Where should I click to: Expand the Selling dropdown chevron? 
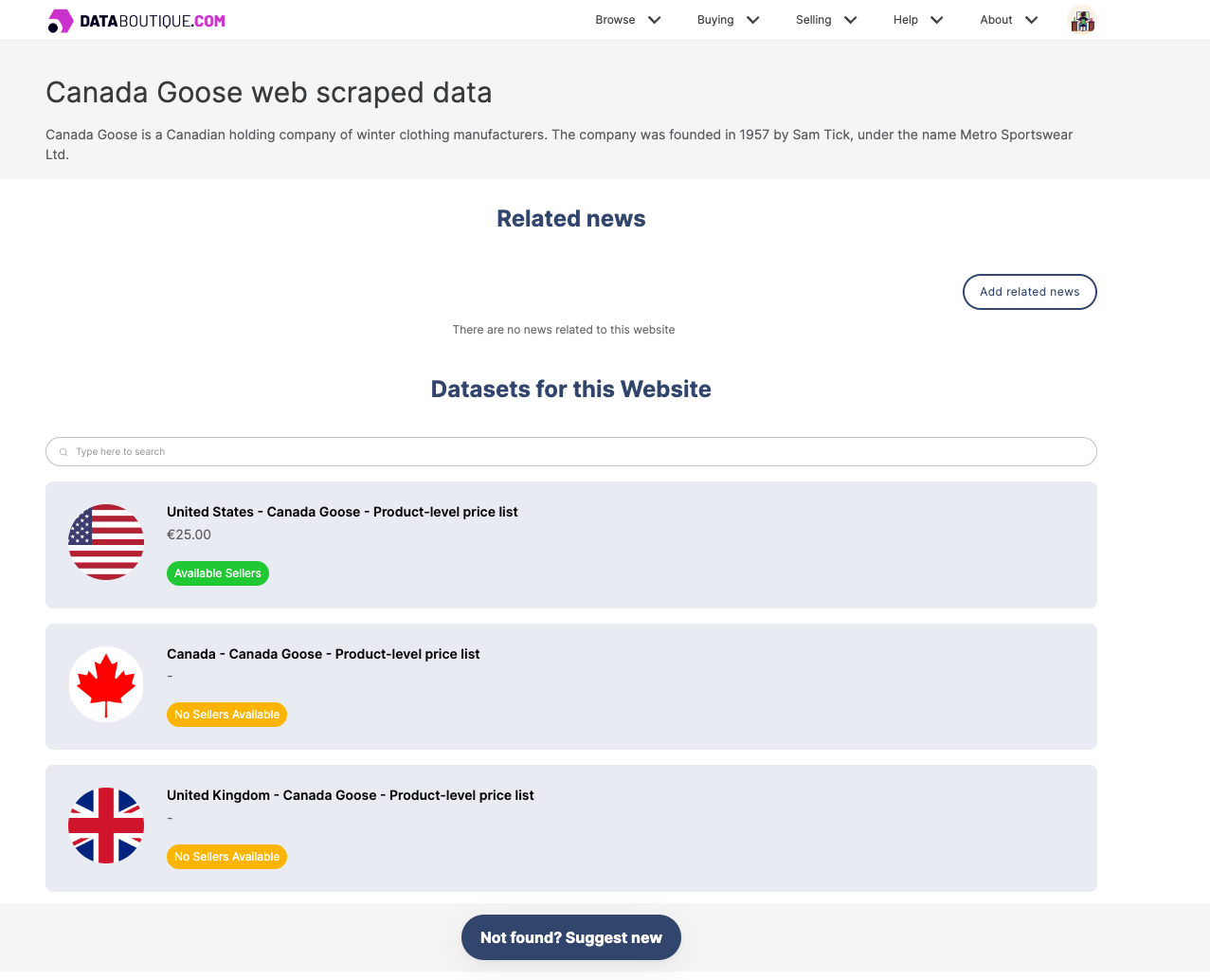tap(851, 20)
